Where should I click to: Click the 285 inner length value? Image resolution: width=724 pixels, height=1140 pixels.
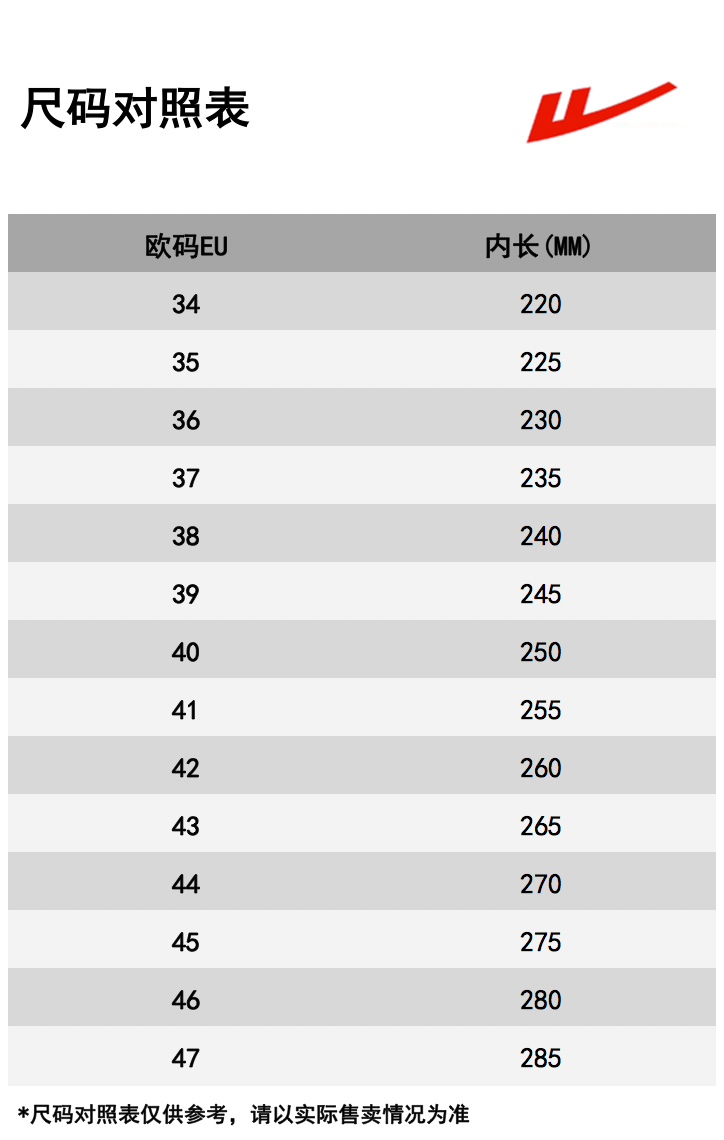coord(540,1058)
